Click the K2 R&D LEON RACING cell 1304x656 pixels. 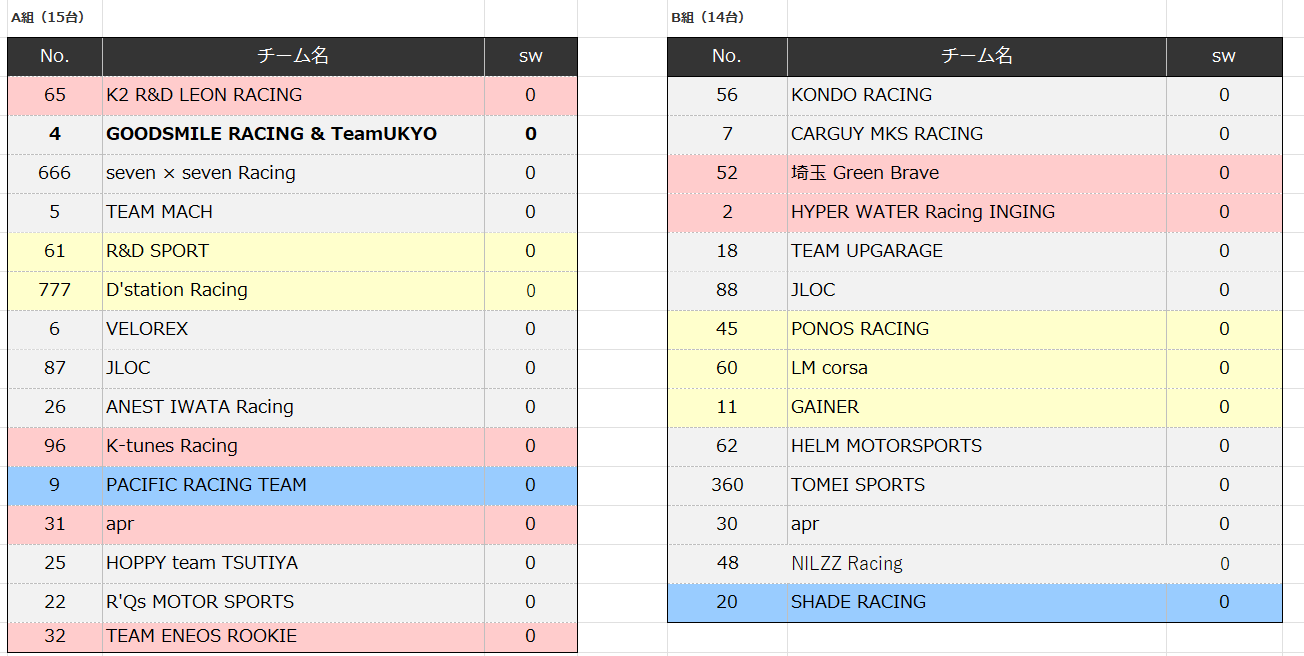click(204, 95)
